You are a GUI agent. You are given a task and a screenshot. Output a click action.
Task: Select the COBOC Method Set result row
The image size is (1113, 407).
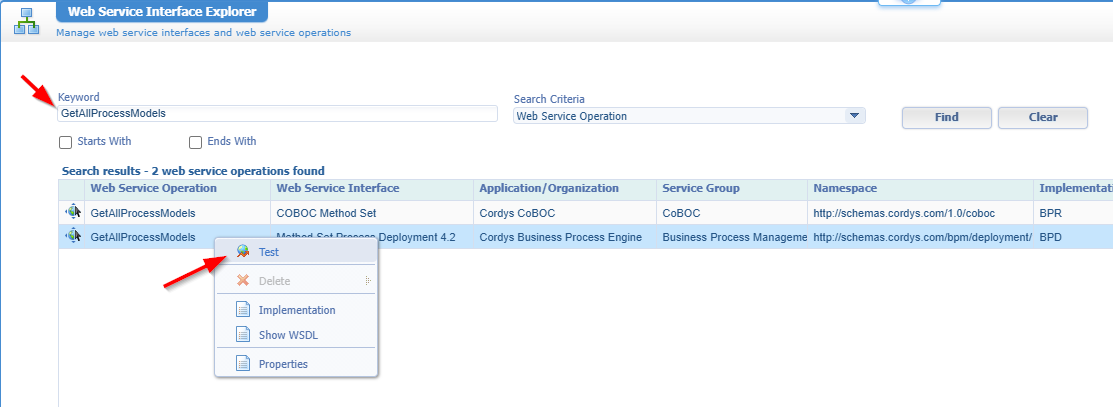tap(325, 212)
